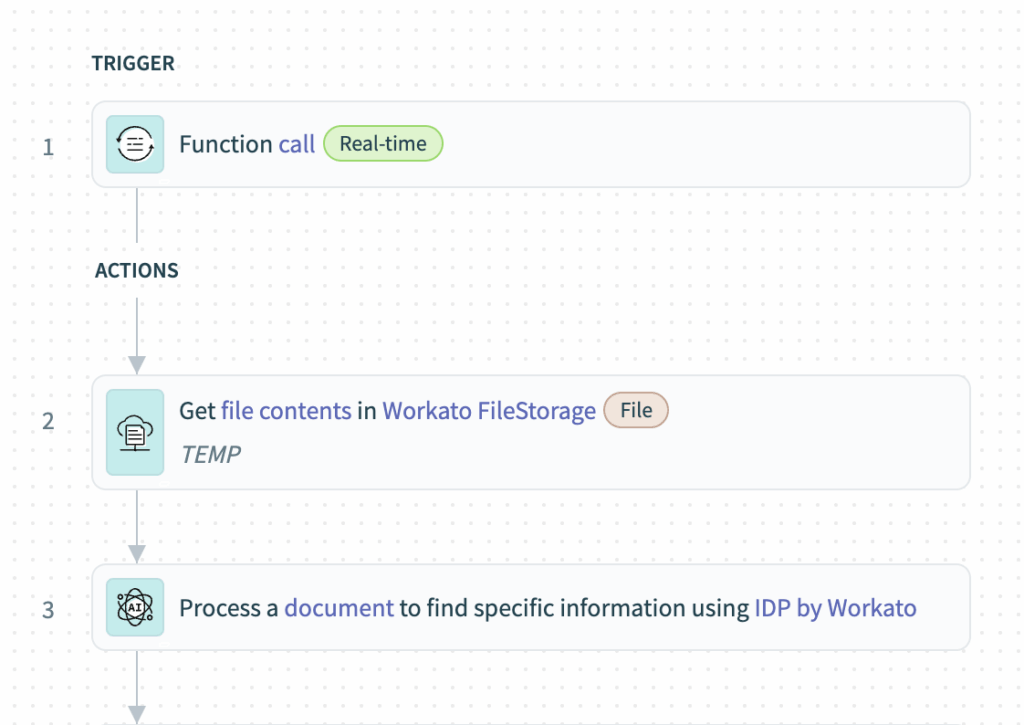1024x725 pixels.
Task: Click the File pill in step 2
Action: pos(636,410)
